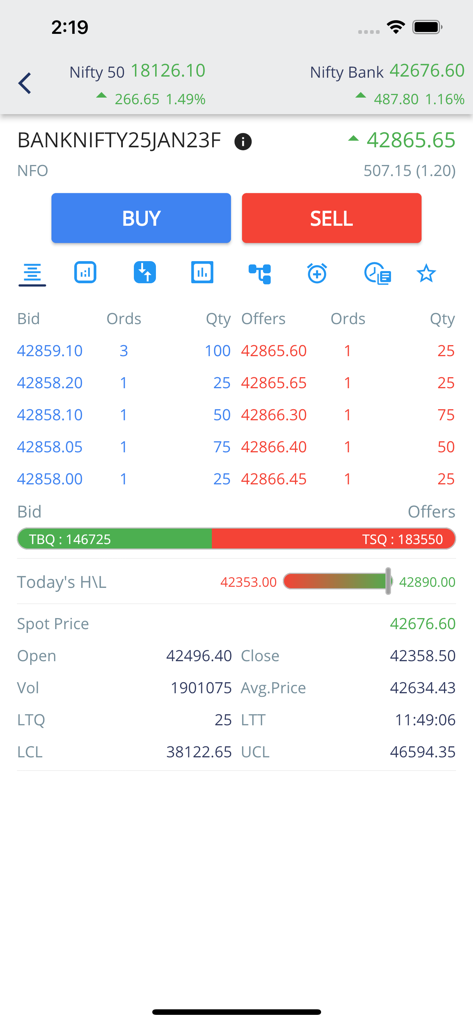This screenshot has width=473, height=1024.
Task: Tap the Close value 42358.50
Action: click(423, 656)
